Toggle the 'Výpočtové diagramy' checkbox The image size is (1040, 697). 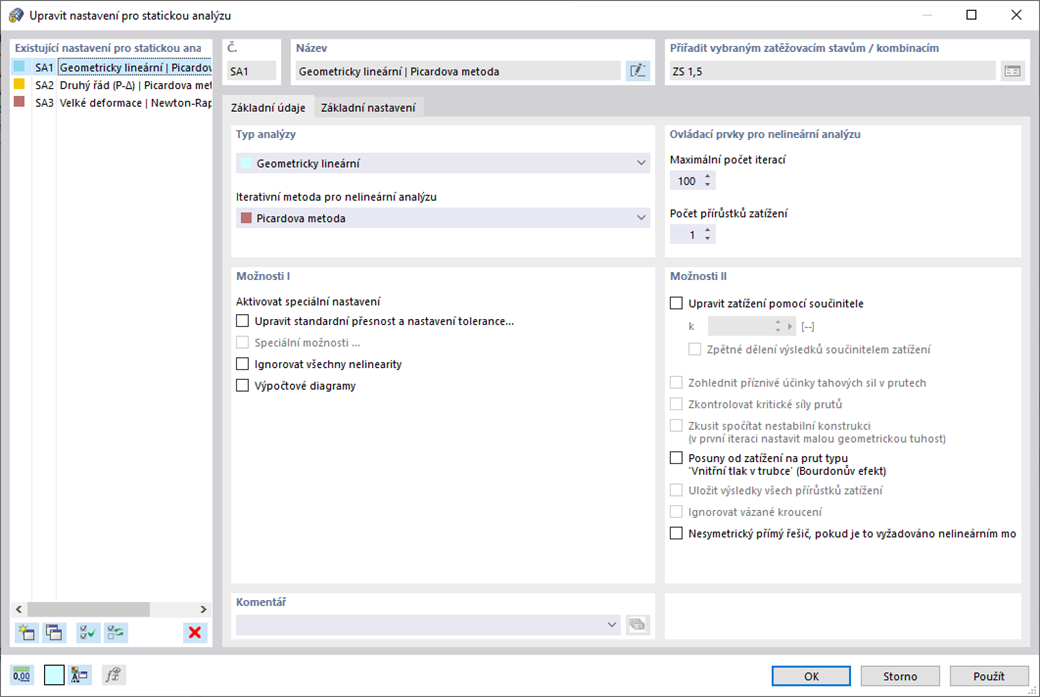(242, 386)
